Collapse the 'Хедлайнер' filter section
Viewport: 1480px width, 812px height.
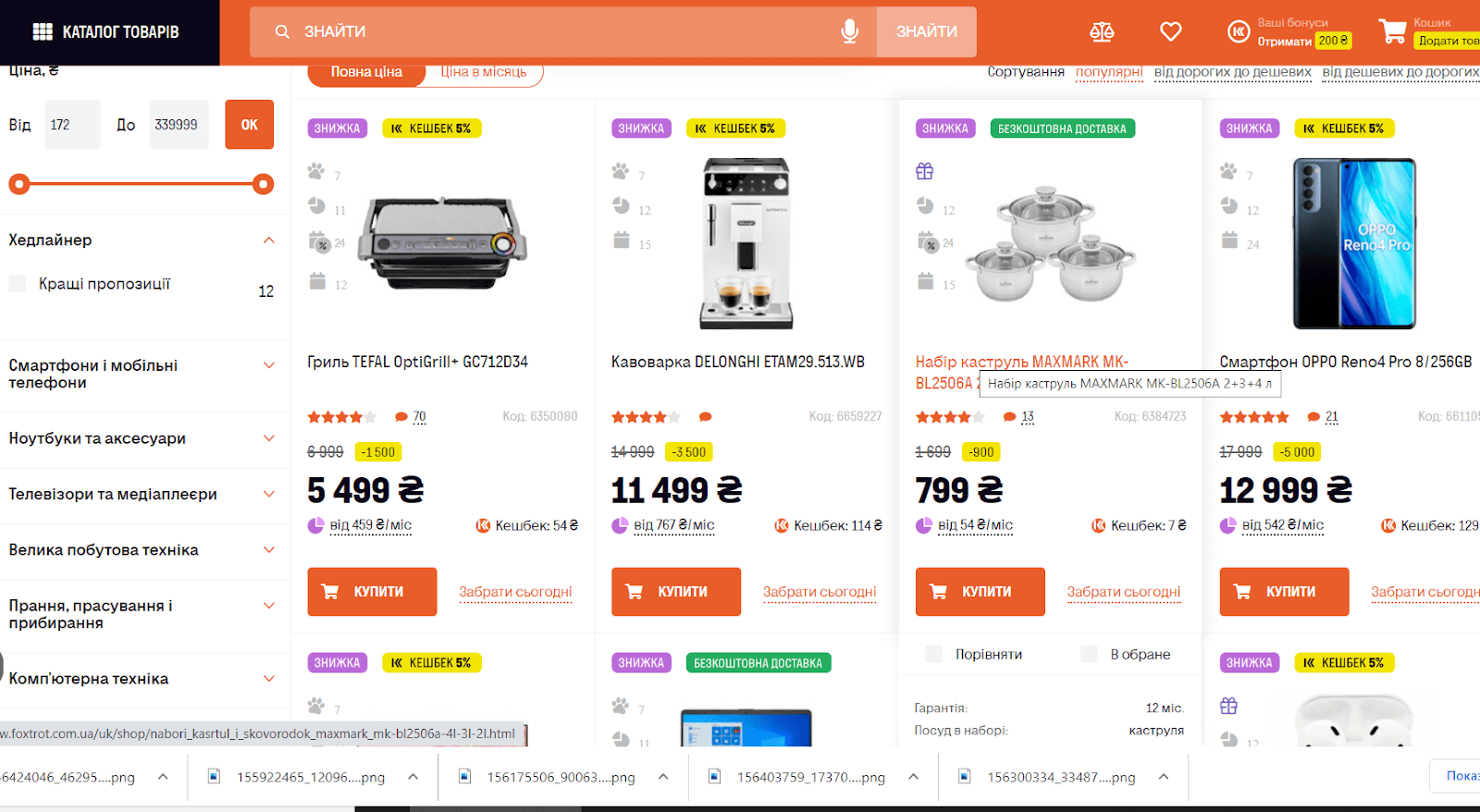(269, 240)
